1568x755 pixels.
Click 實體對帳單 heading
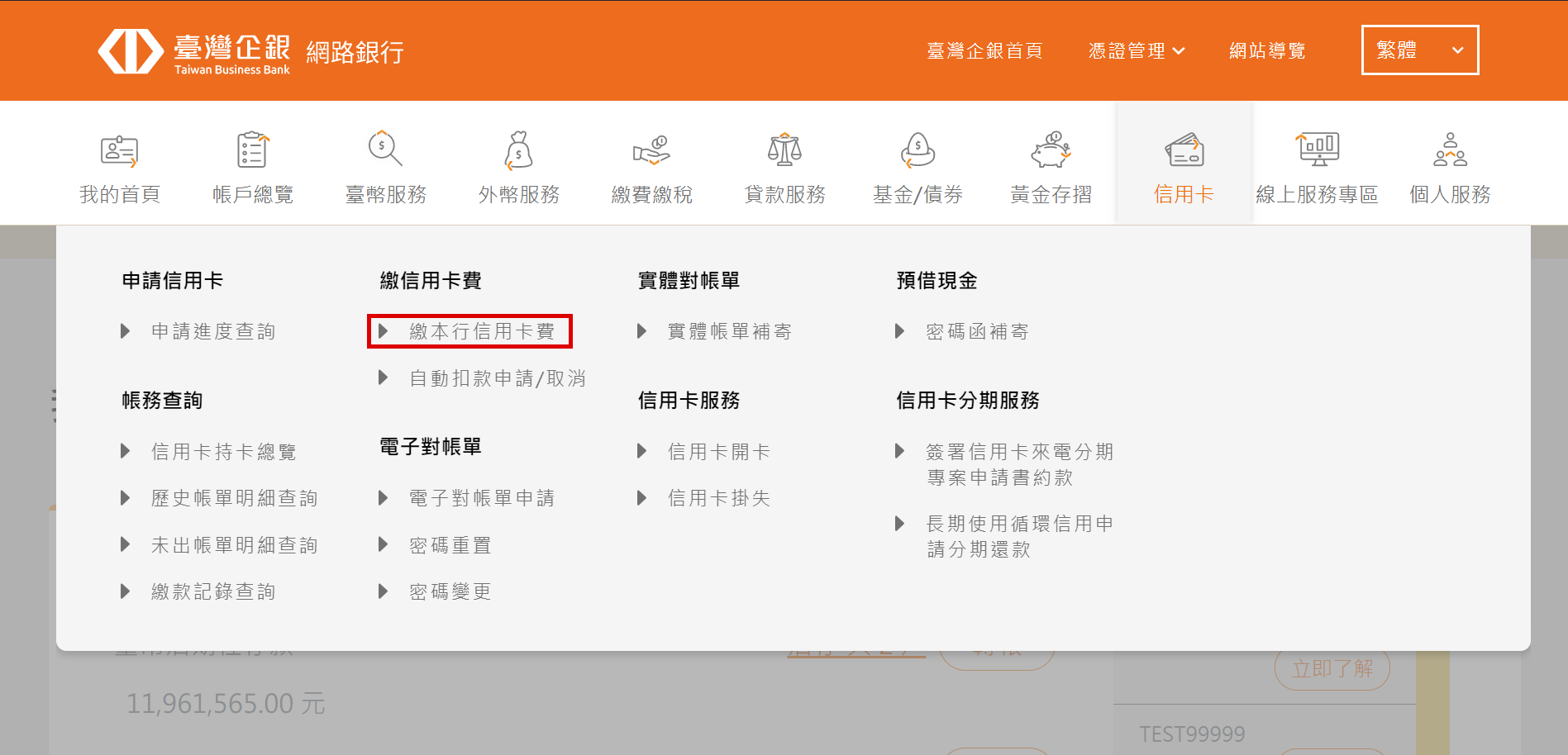coord(689,281)
